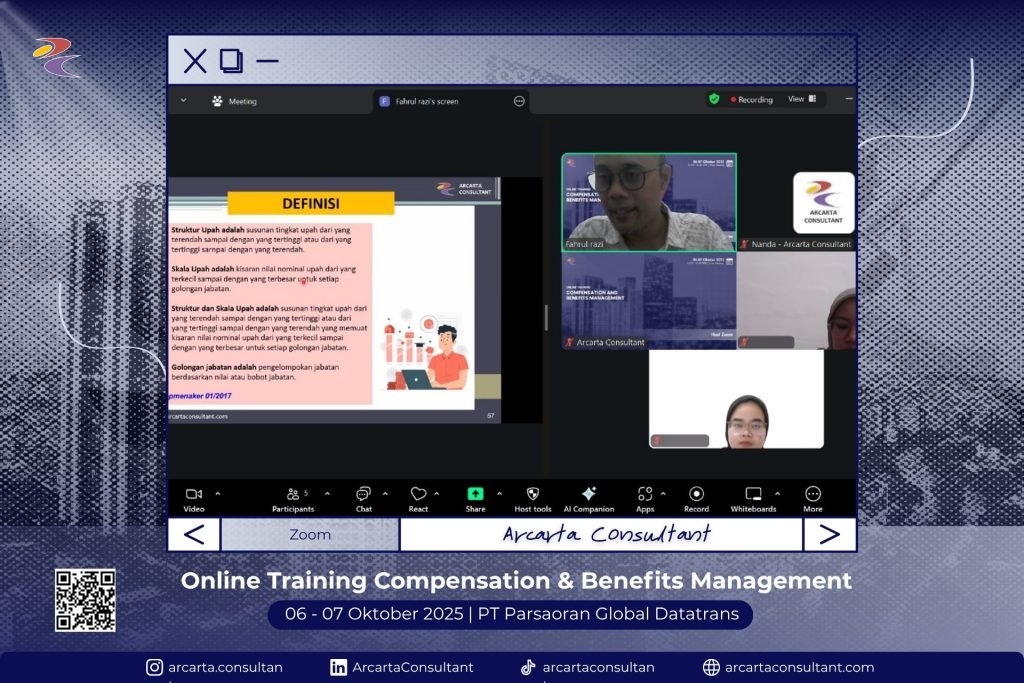Click the React heart icon

tap(418, 494)
